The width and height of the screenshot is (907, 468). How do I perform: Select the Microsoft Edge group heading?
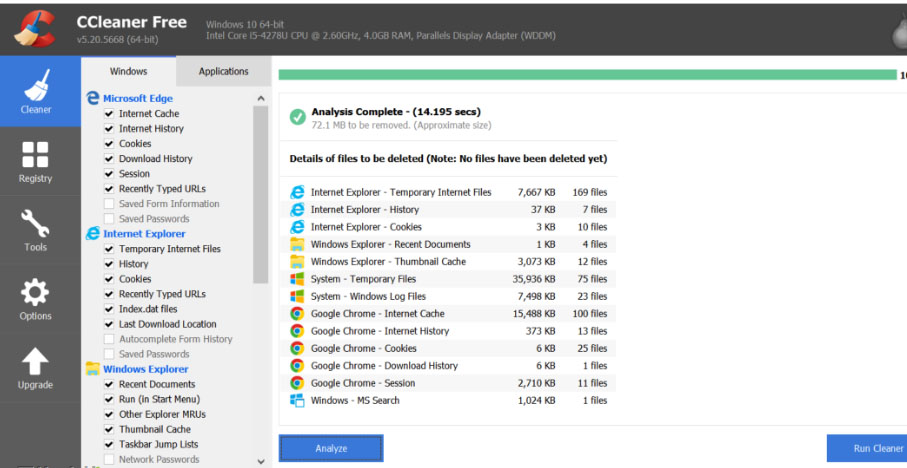pos(138,98)
